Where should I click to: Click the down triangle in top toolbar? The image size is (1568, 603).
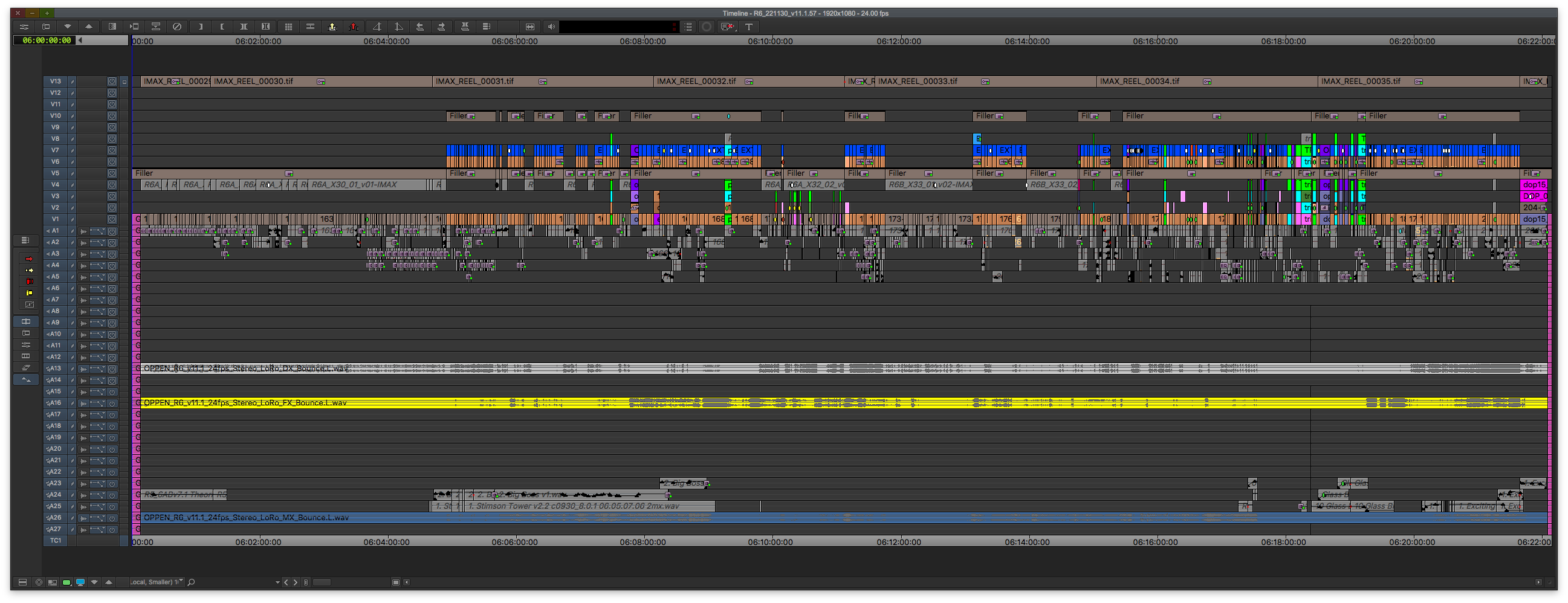click(68, 27)
